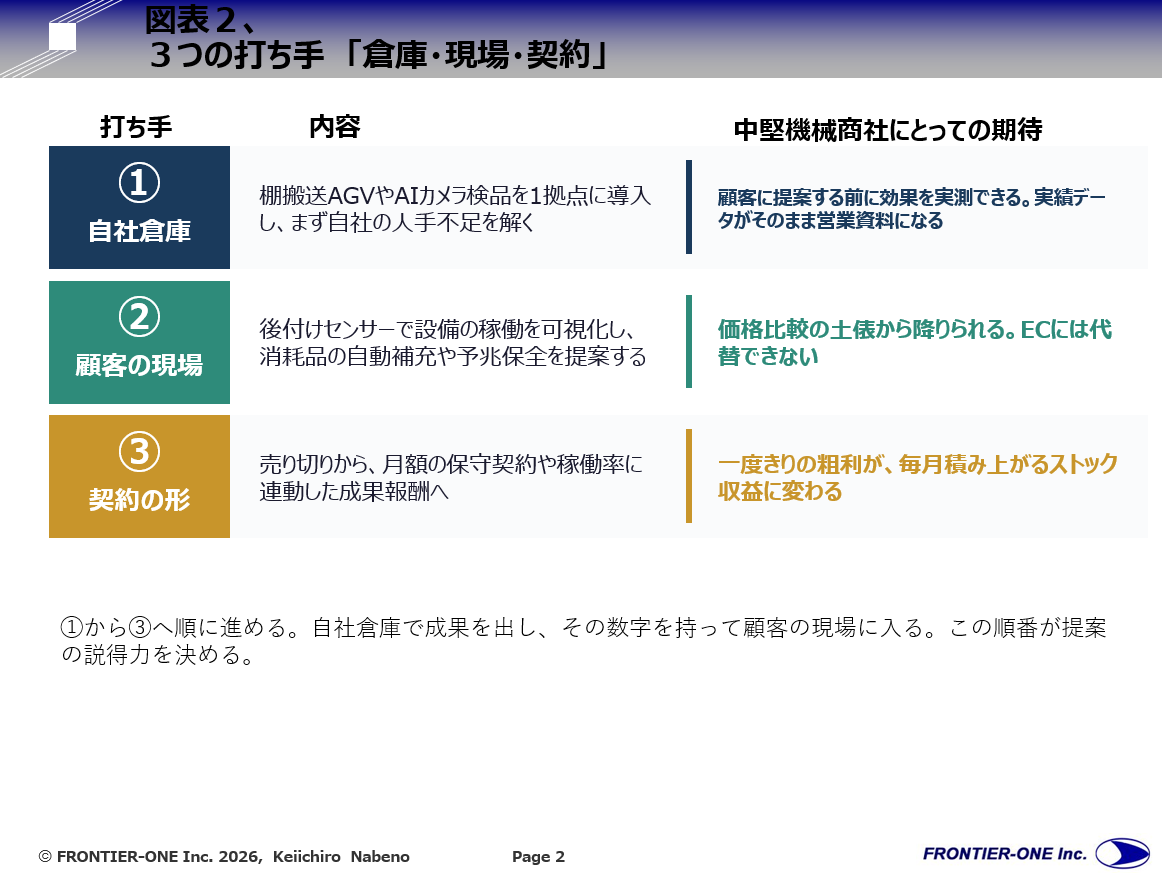Click the slide title 図表２、
Image resolution: width=1162 pixels, height=873 pixels.
tap(200, 20)
